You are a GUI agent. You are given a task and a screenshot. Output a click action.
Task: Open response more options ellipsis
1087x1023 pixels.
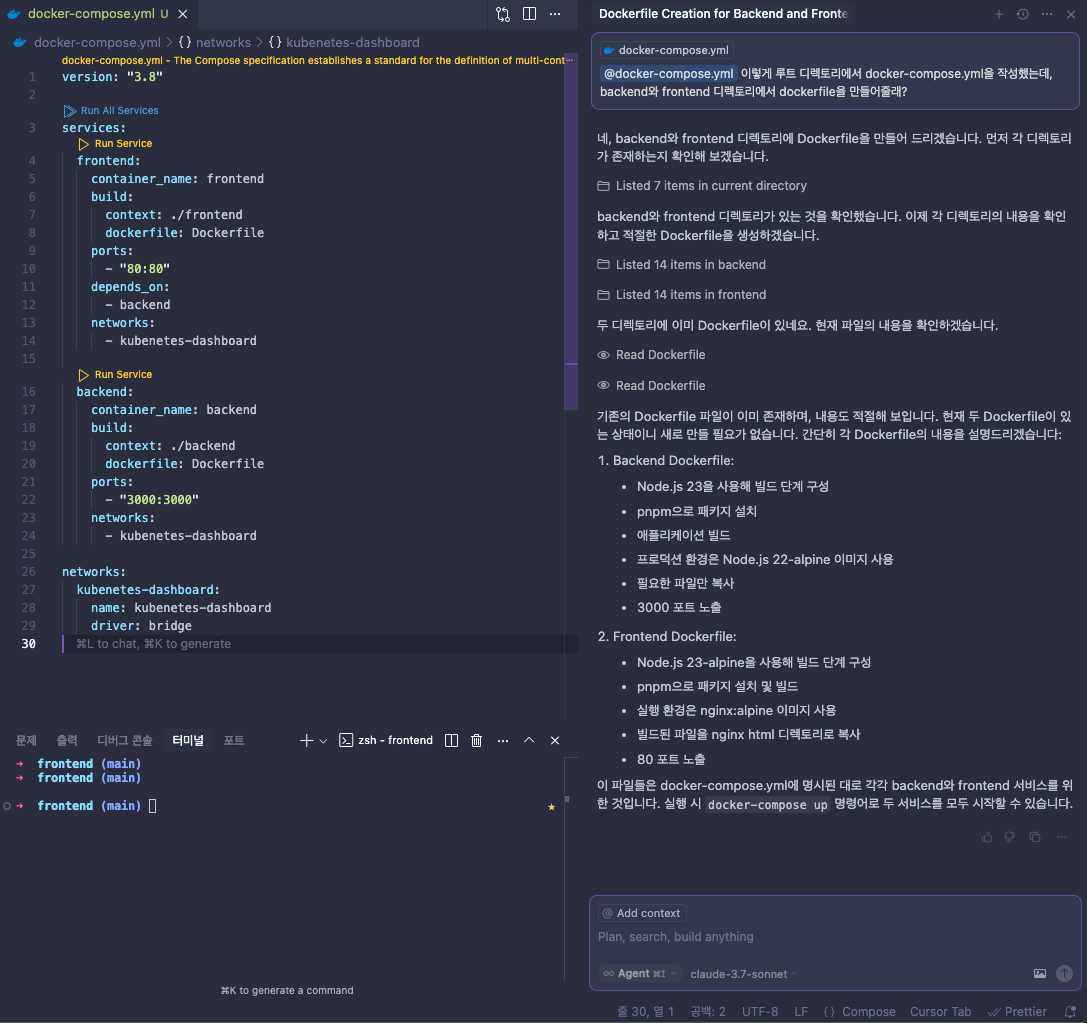coord(1061,837)
